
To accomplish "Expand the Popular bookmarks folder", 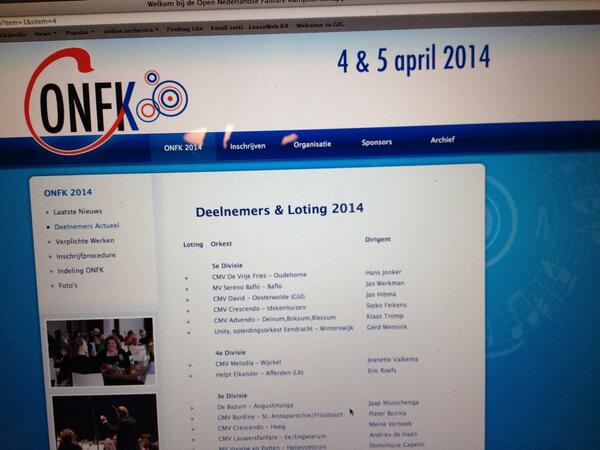I will pos(80,33).
